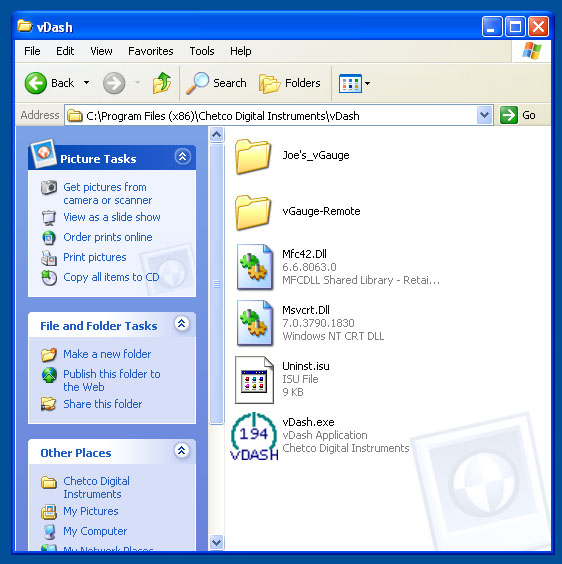This screenshot has height=564, width=562.
Task: Go up one folder level
Action: pyautogui.click(x=162, y=83)
